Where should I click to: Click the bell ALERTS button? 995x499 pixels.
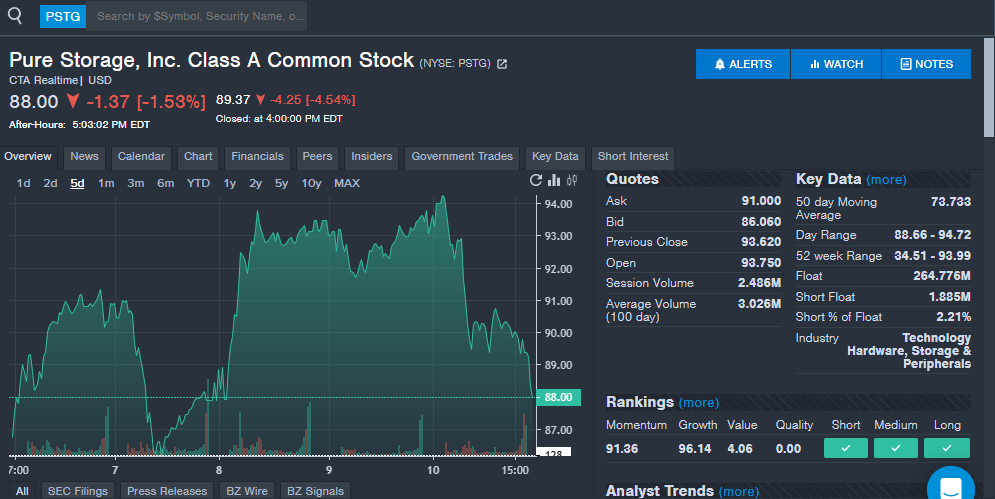(743, 64)
